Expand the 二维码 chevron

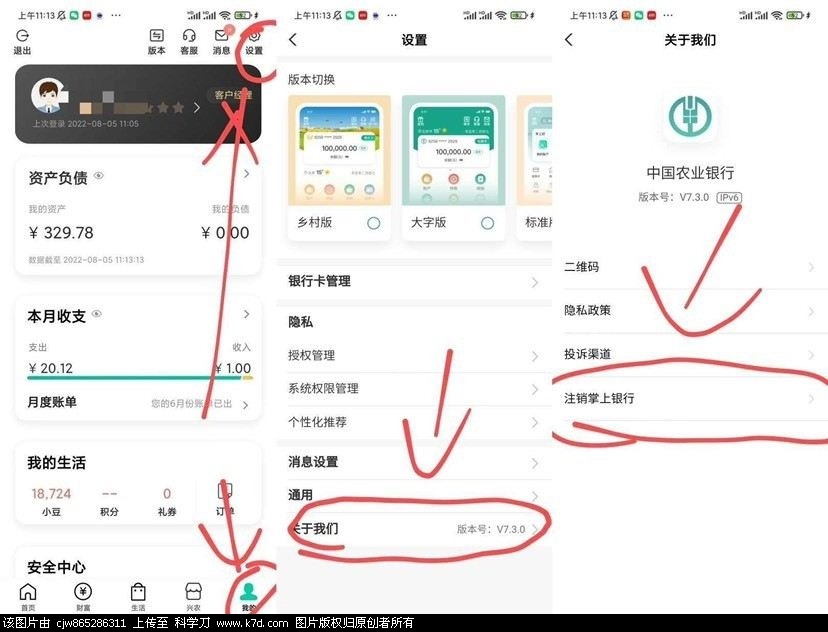pyautogui.click(x=811, y=268)
